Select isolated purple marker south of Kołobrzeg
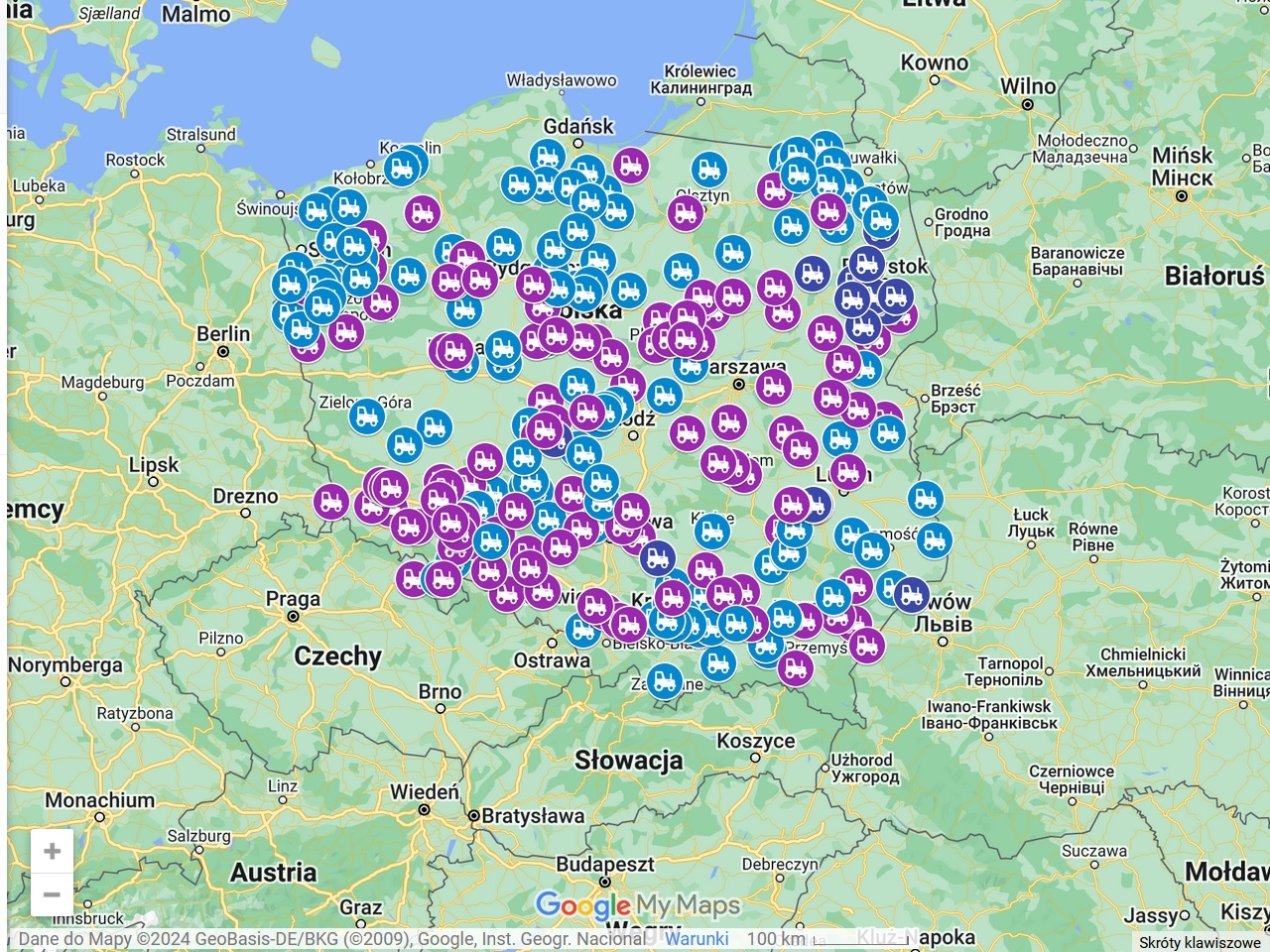The image size is (1270, 952). 423,212
